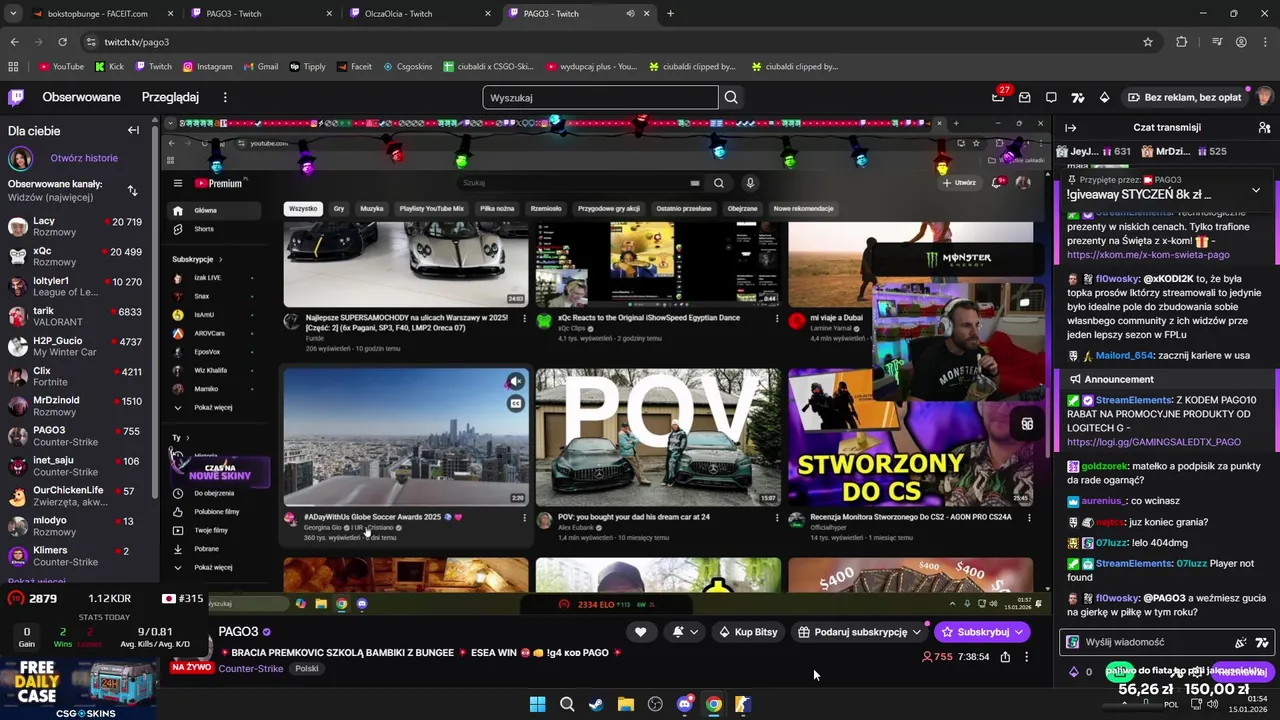Image resolution: width=1280 pixels, height=720 pixels.
Task: Open a new Chrome tab
Action: click(670, 14)
